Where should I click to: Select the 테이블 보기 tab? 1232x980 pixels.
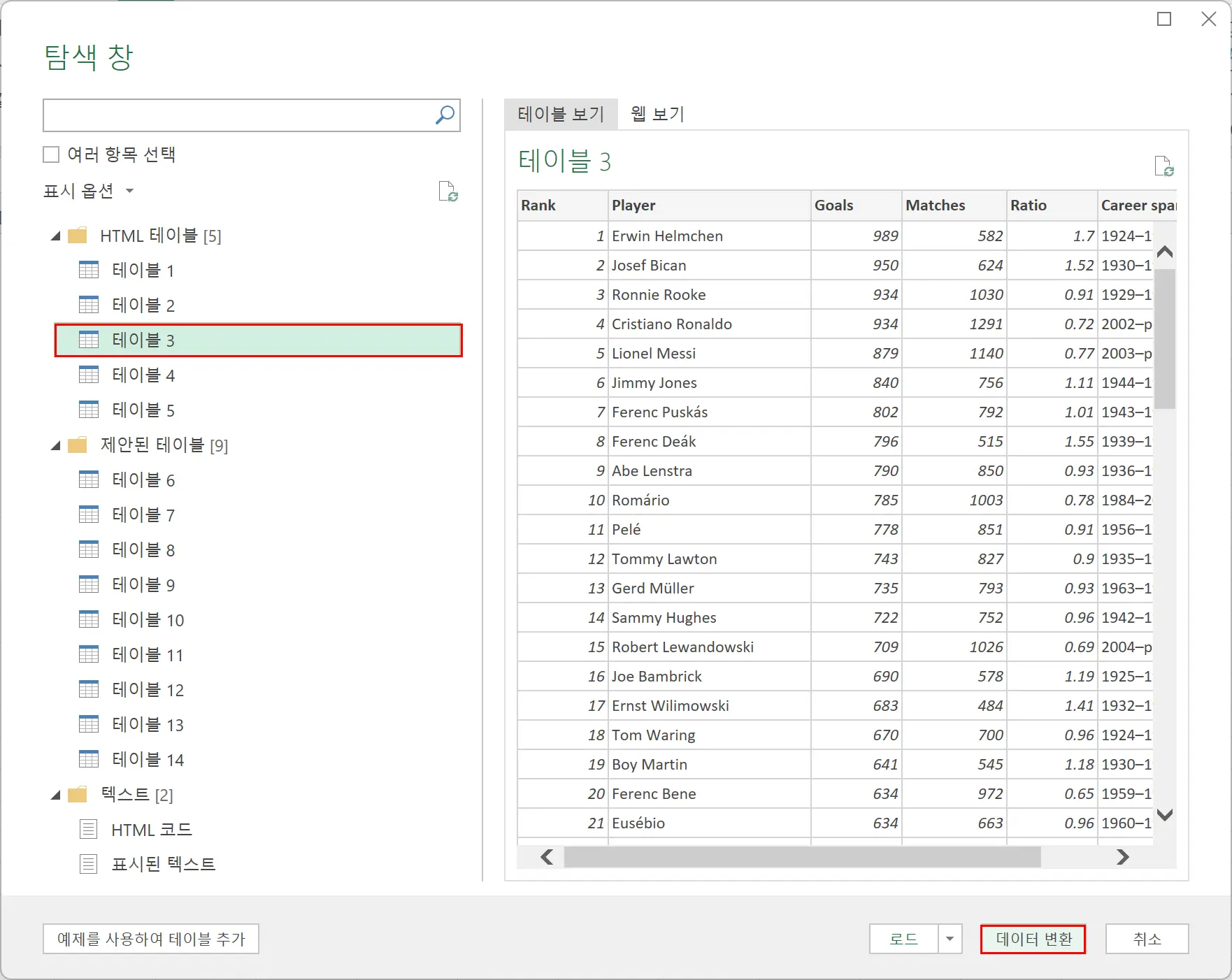pos(560,114)
